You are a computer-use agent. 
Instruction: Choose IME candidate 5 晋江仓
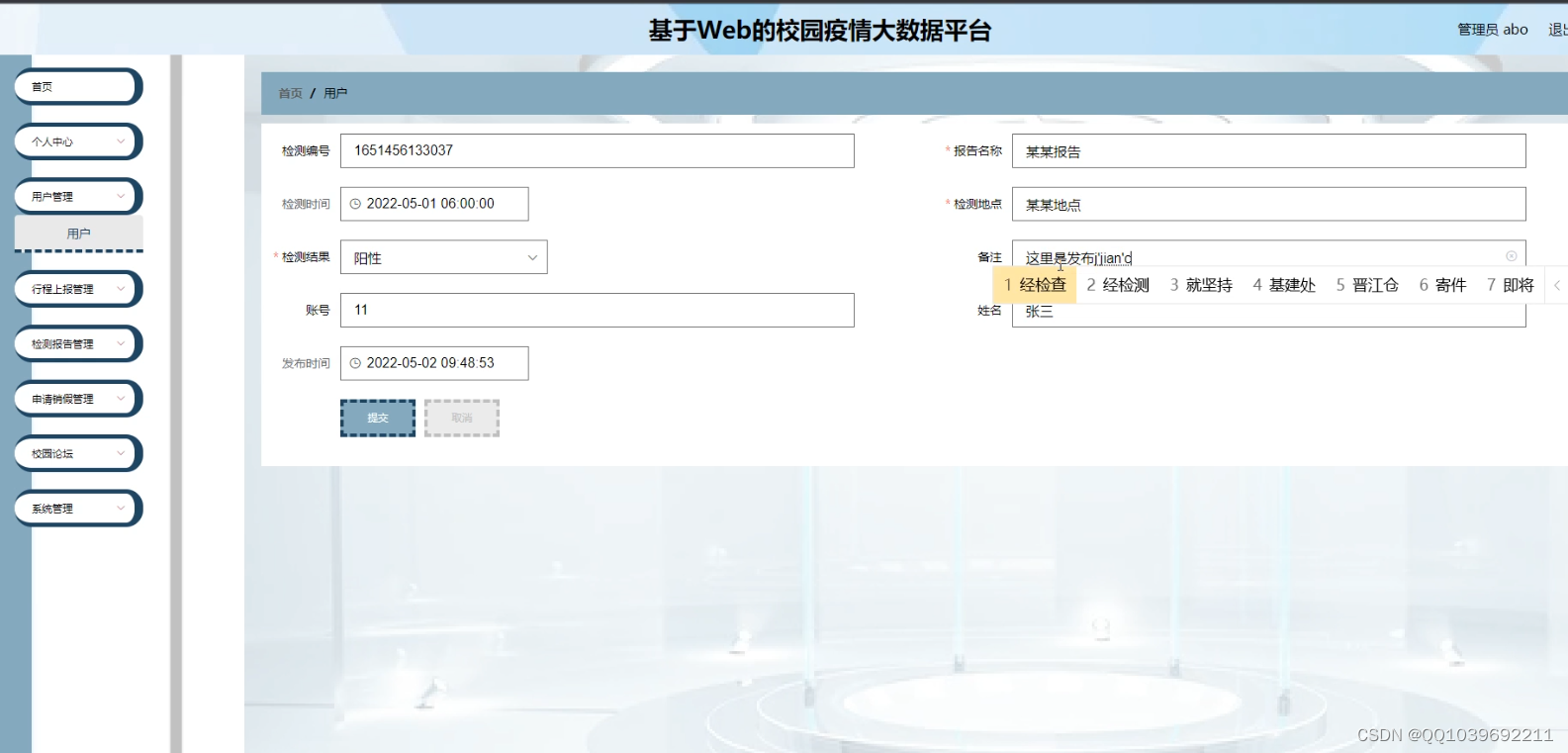pyautogui.click(x=1367, y=285)
